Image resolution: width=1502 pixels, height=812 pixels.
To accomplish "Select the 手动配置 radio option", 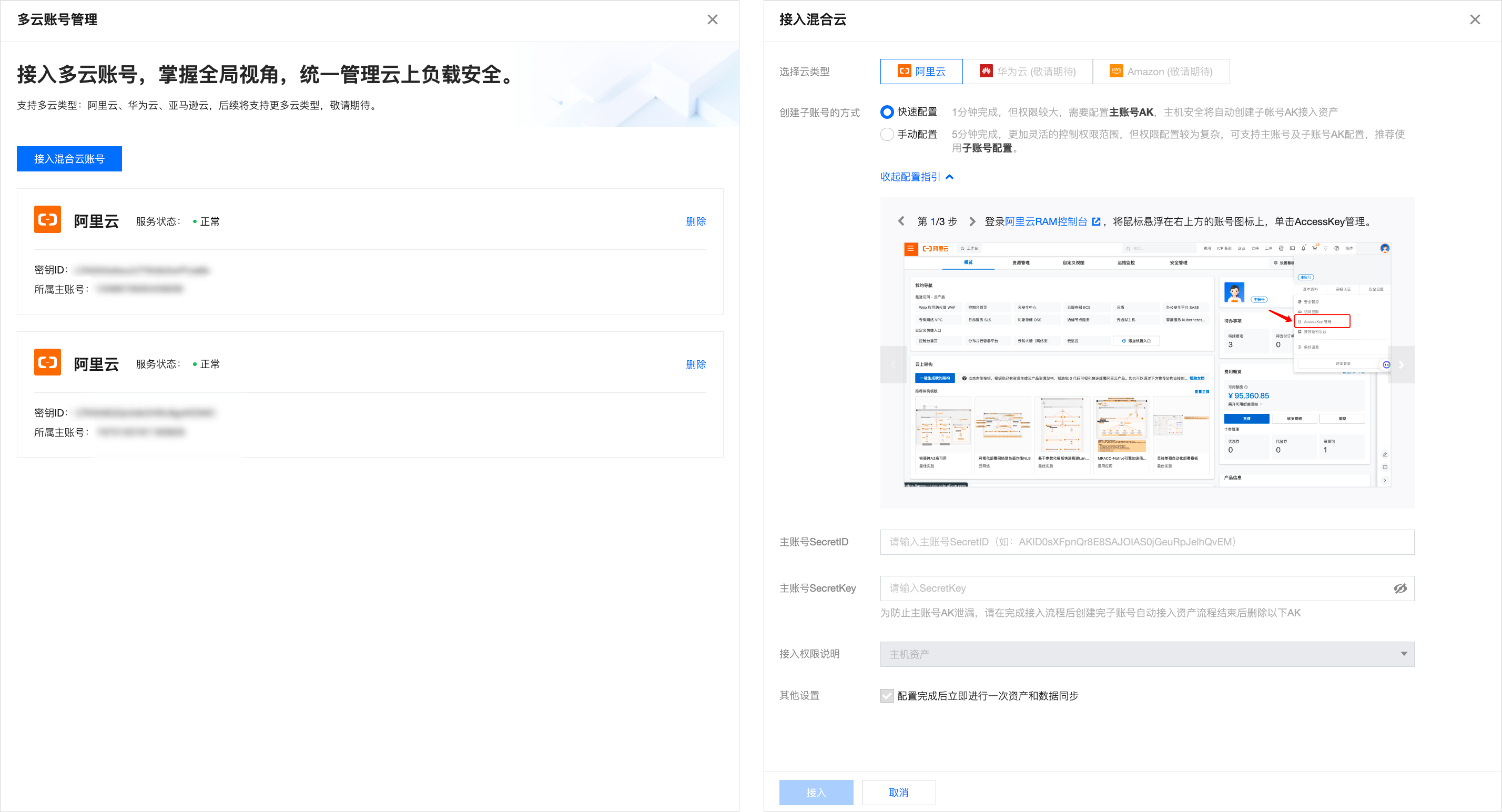I will 887,135.
